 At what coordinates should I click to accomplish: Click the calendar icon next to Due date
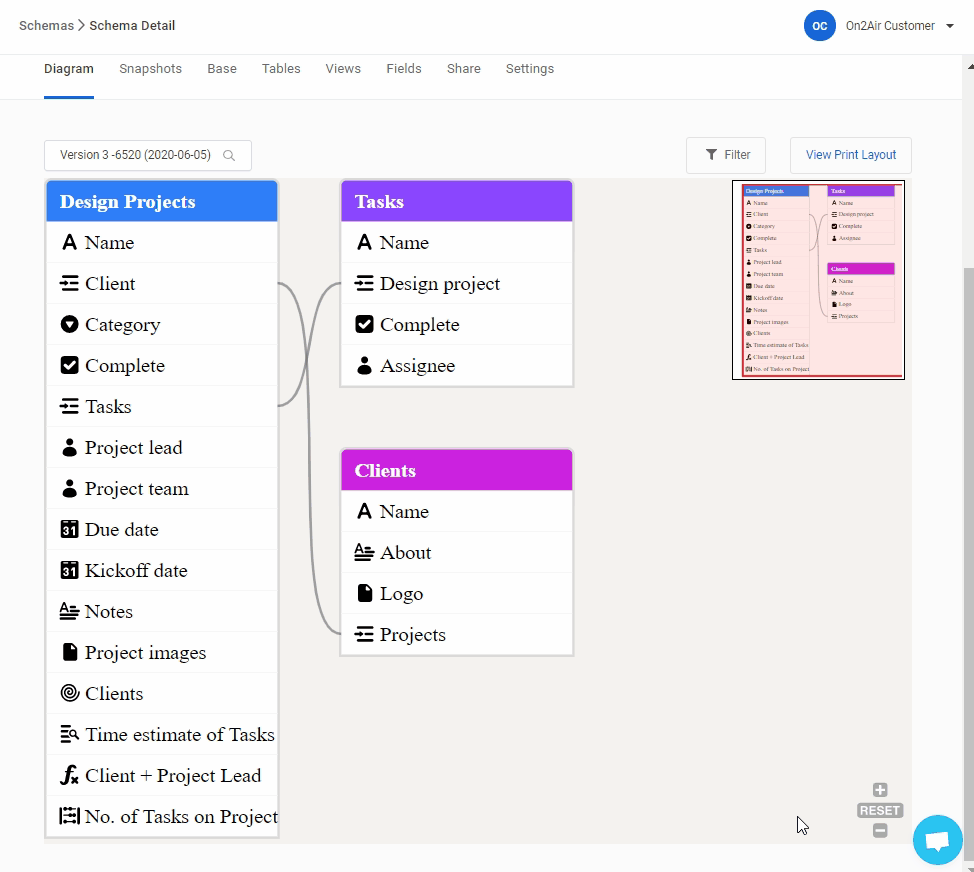[69, 530]
